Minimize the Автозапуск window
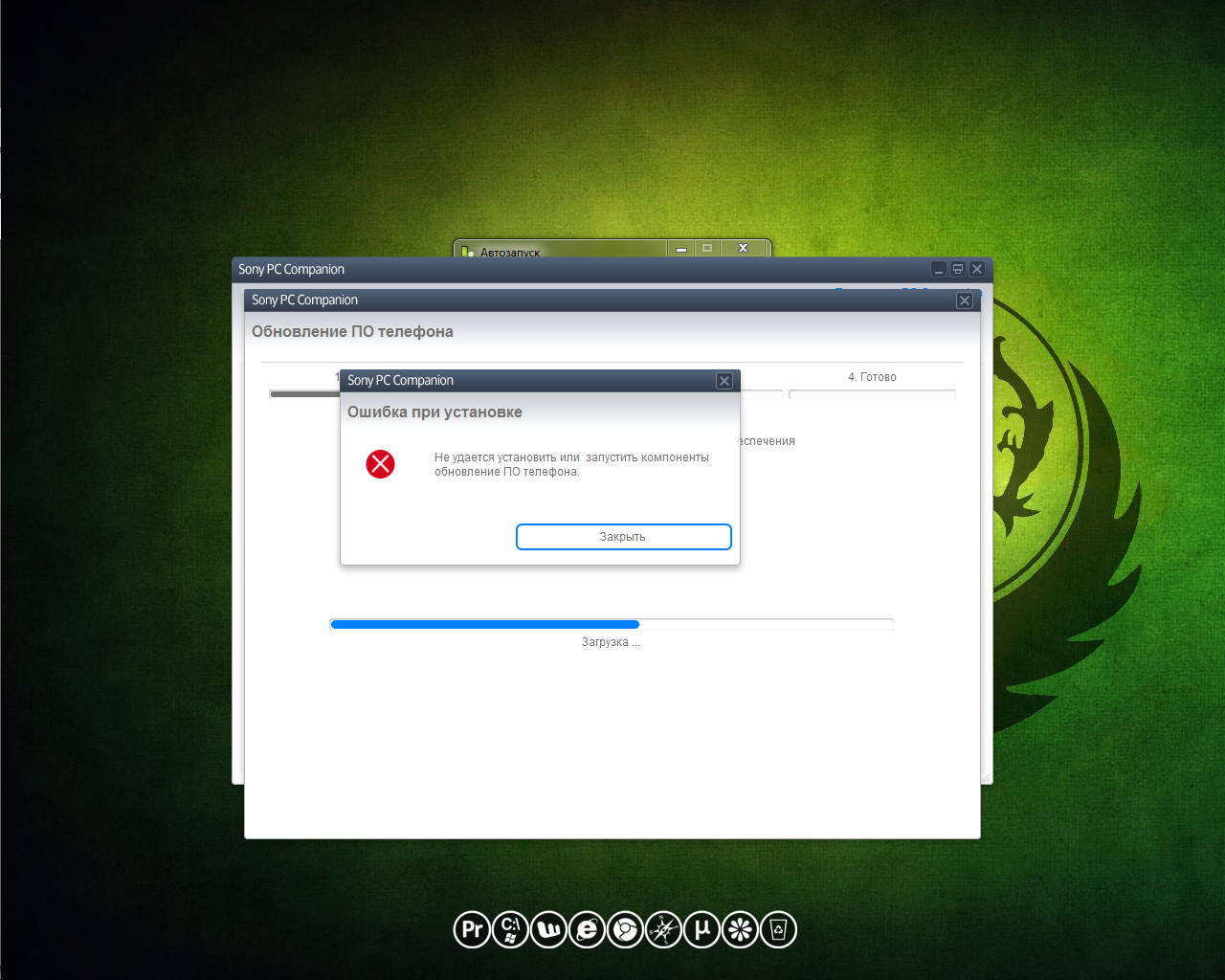This screenshot has height=980, width=1225. click(681, 249)
